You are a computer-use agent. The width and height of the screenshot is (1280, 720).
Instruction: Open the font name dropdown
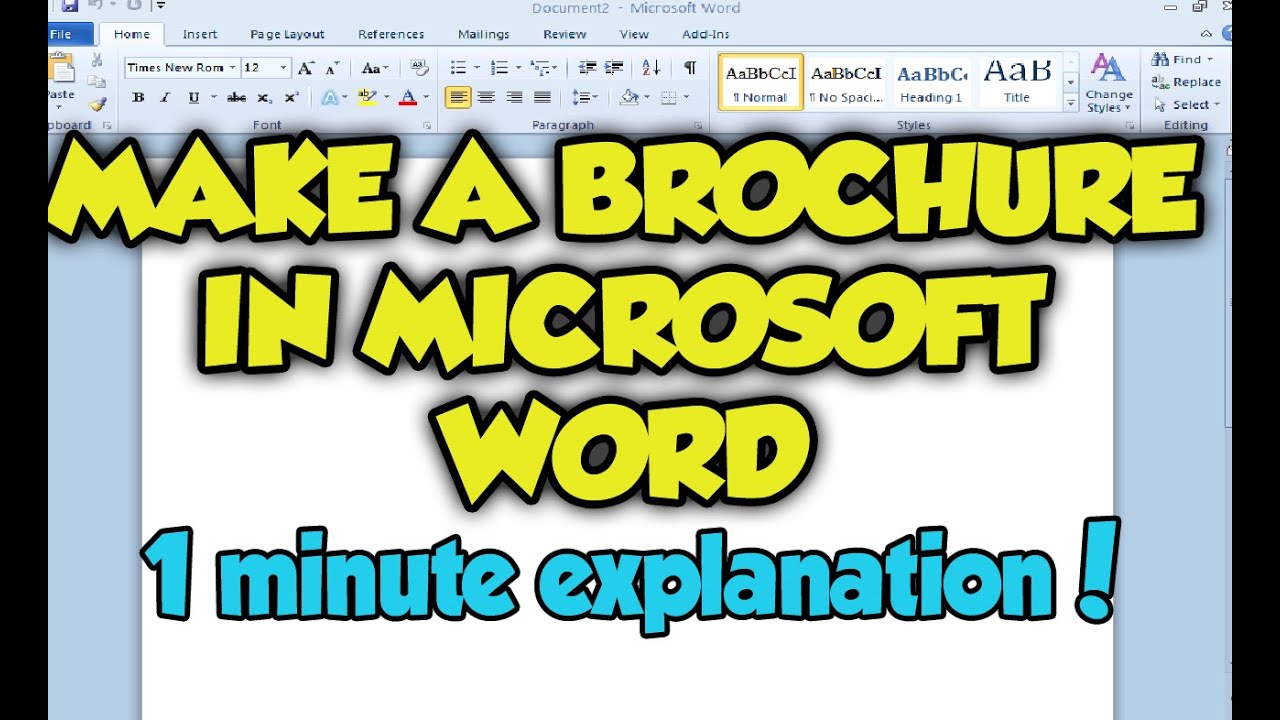(232, 68)
